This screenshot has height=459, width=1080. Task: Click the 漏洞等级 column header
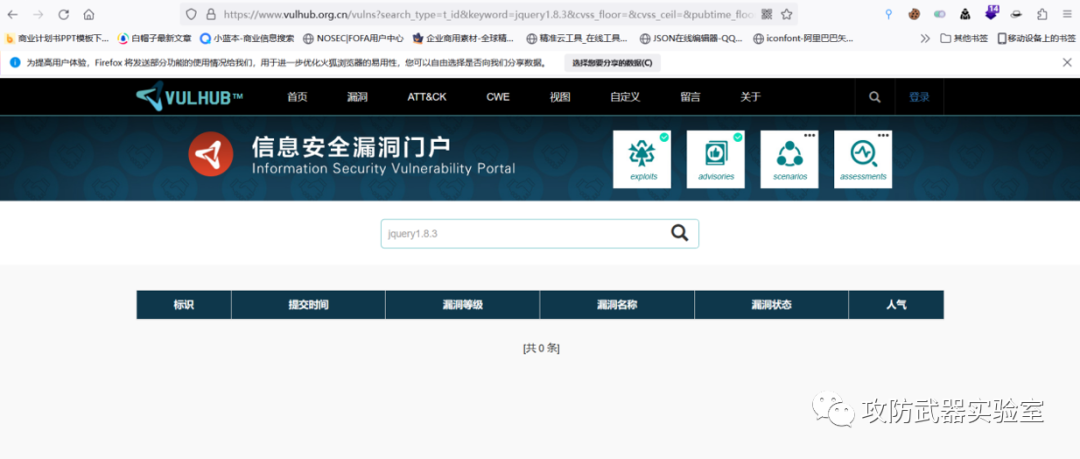click(463, 305)
